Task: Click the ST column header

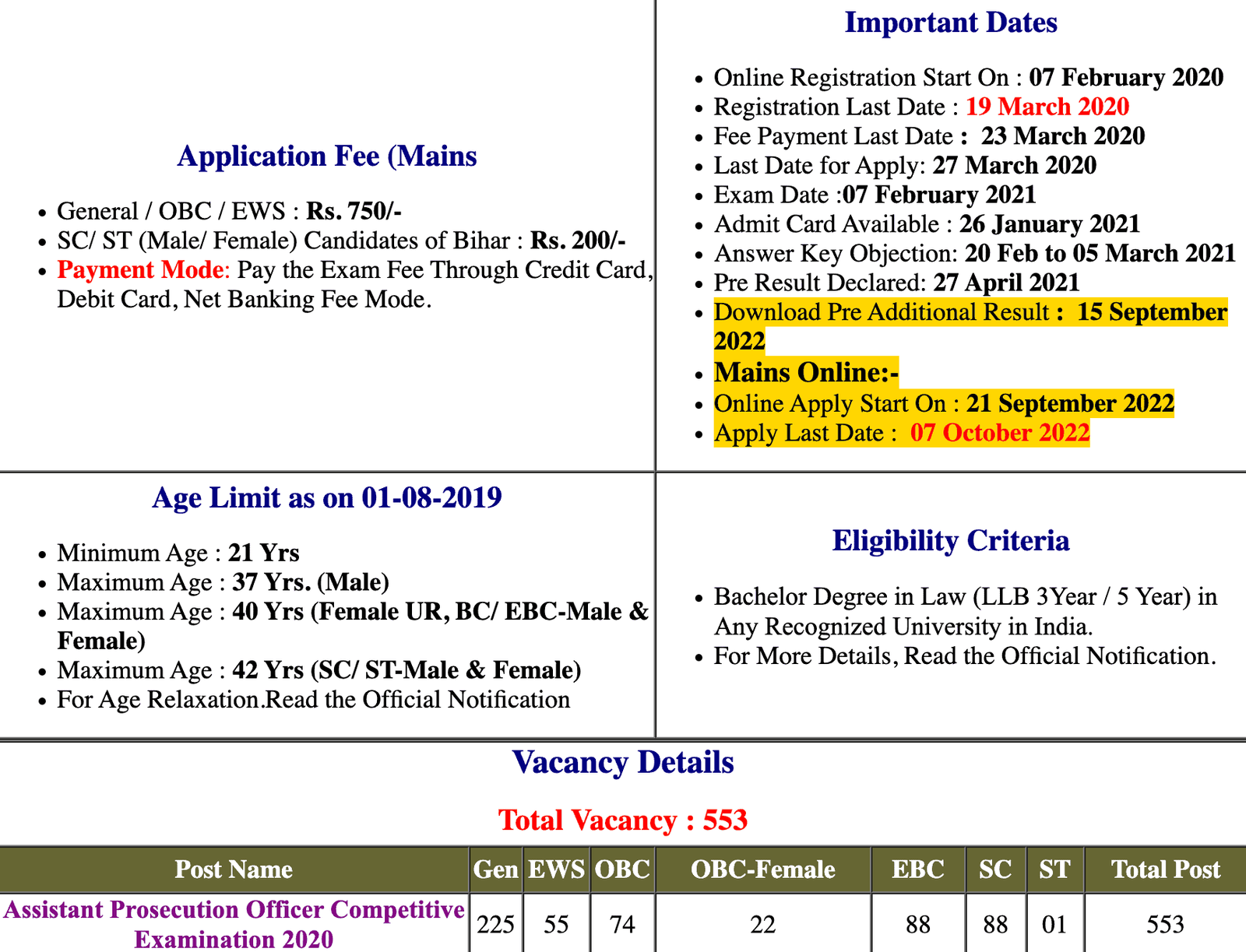Action: pyautogui.click(x=1054, y=869)
